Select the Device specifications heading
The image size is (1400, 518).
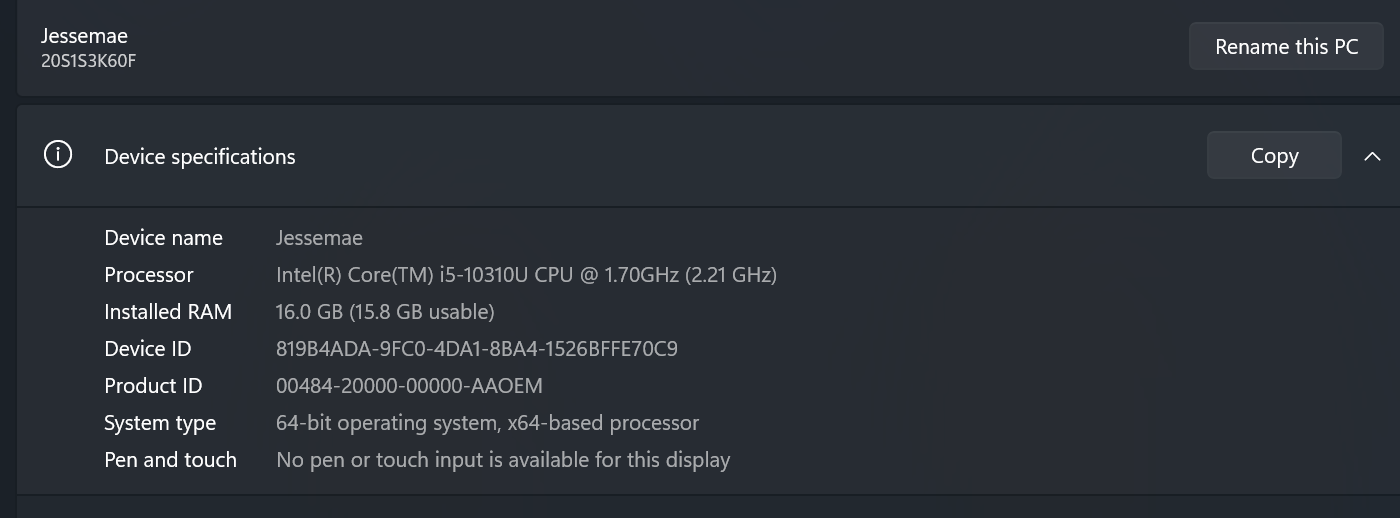200,157
